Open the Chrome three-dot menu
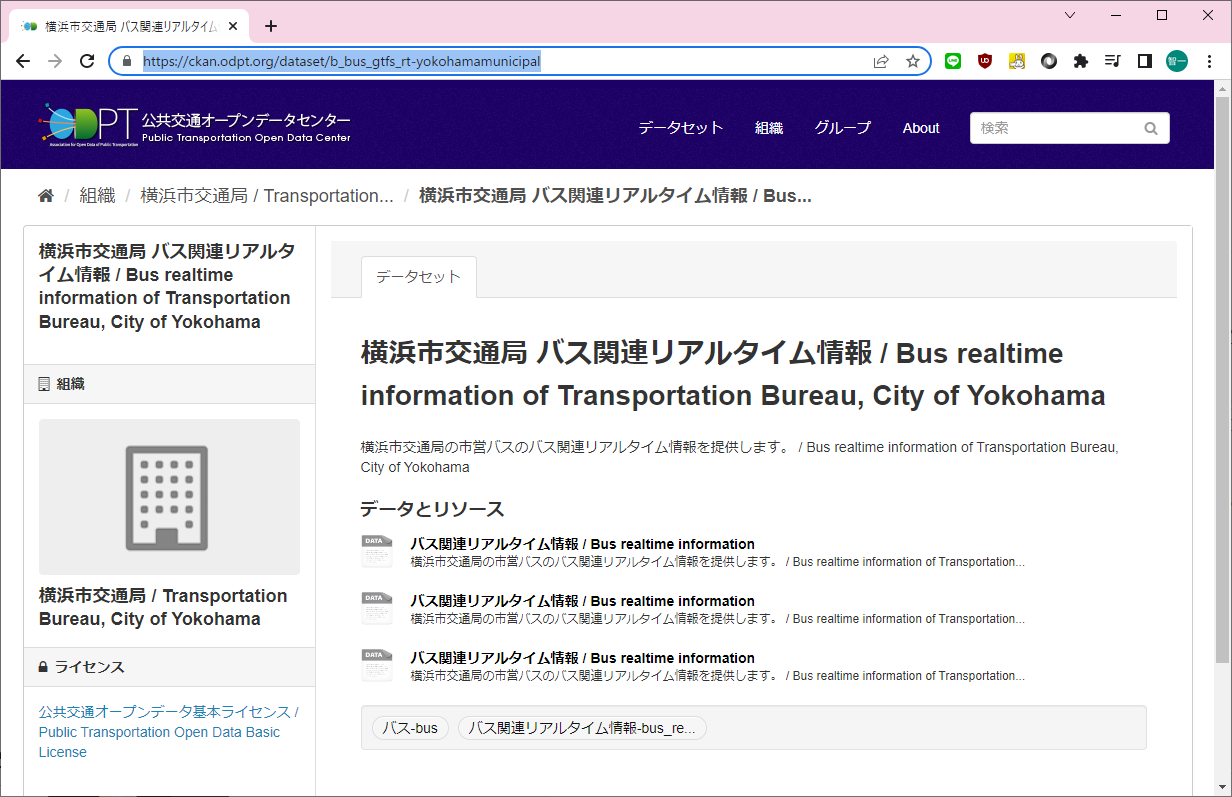 tap(1209, 61)
